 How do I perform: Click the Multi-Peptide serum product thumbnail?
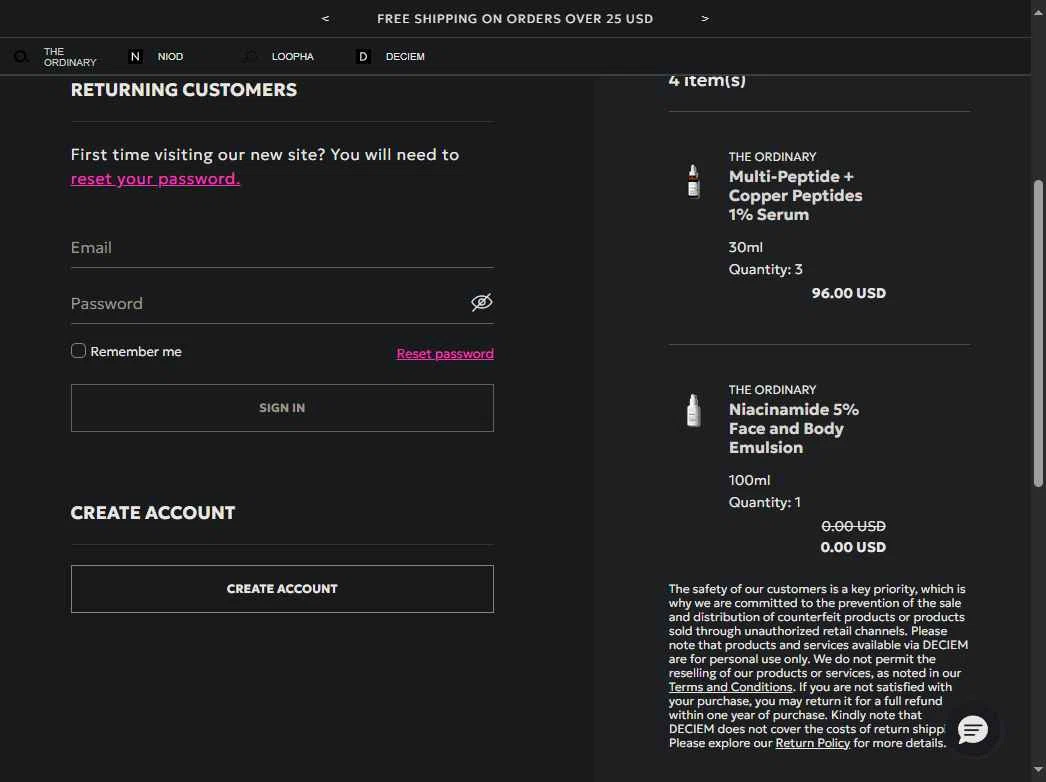tap(693, 182)
